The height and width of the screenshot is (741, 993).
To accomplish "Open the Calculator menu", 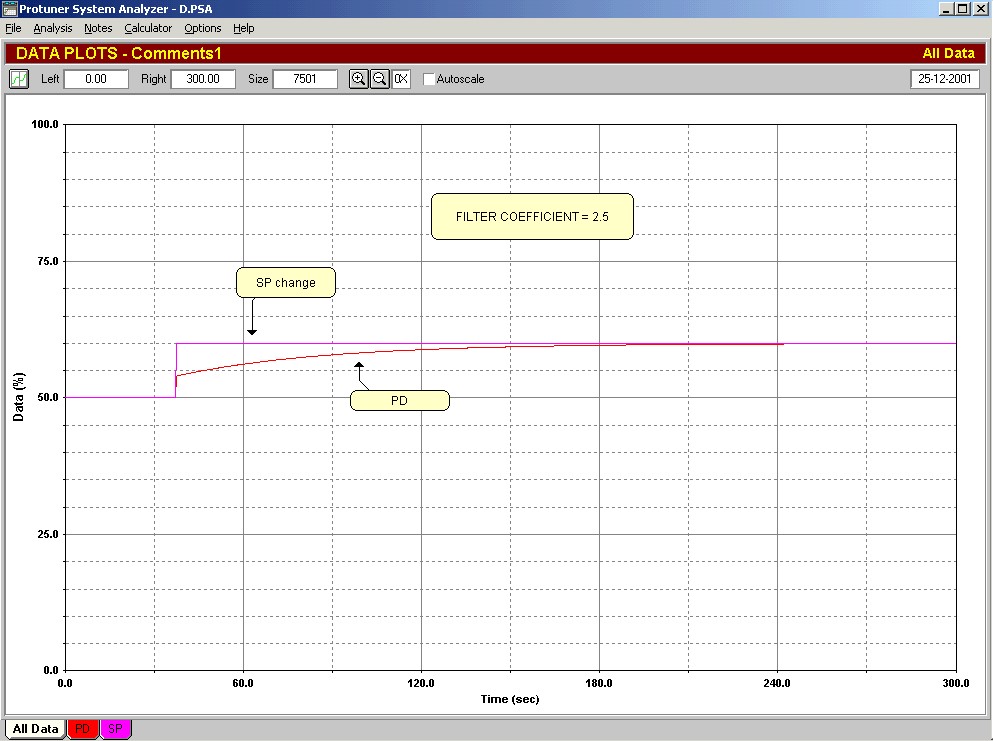I will tap(148, 28).
